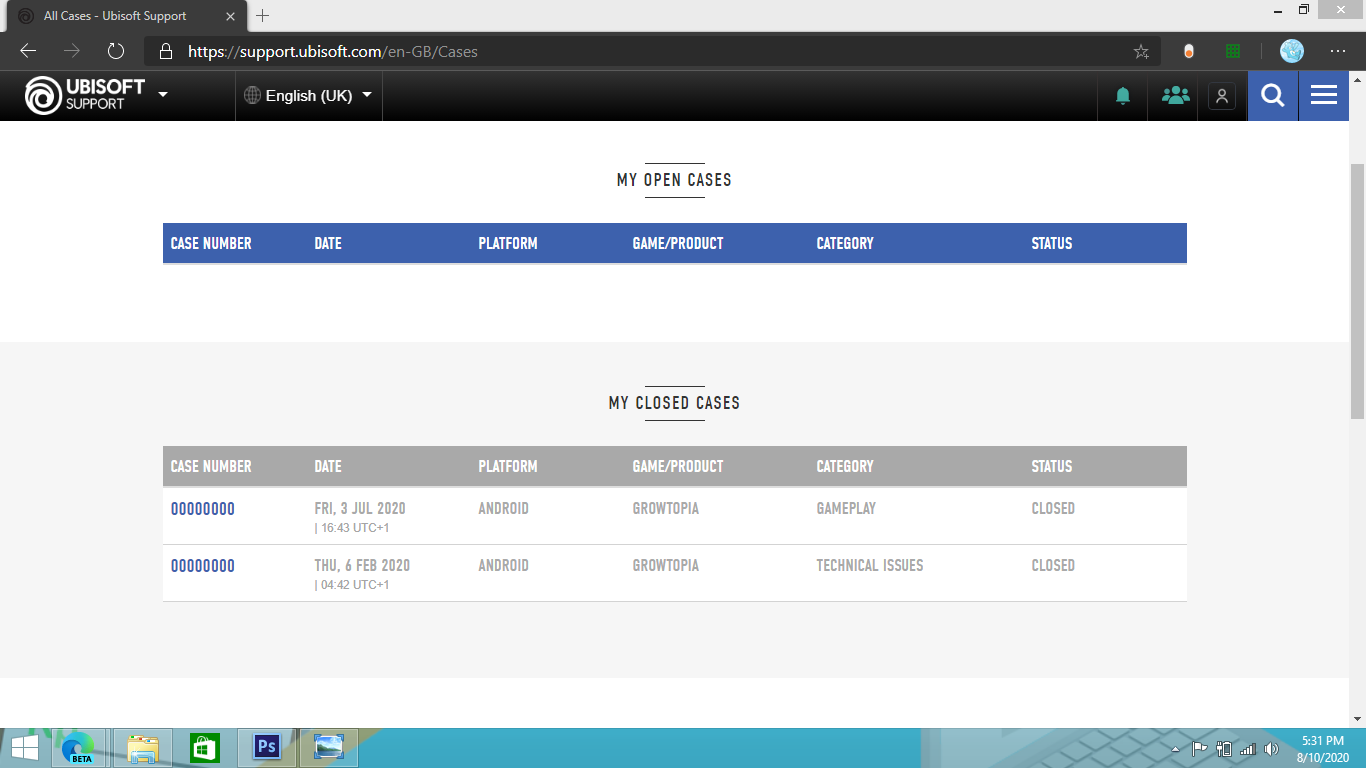
Task: Click Android in the 3 Jul 2020 row
Action: click(503, 509)
